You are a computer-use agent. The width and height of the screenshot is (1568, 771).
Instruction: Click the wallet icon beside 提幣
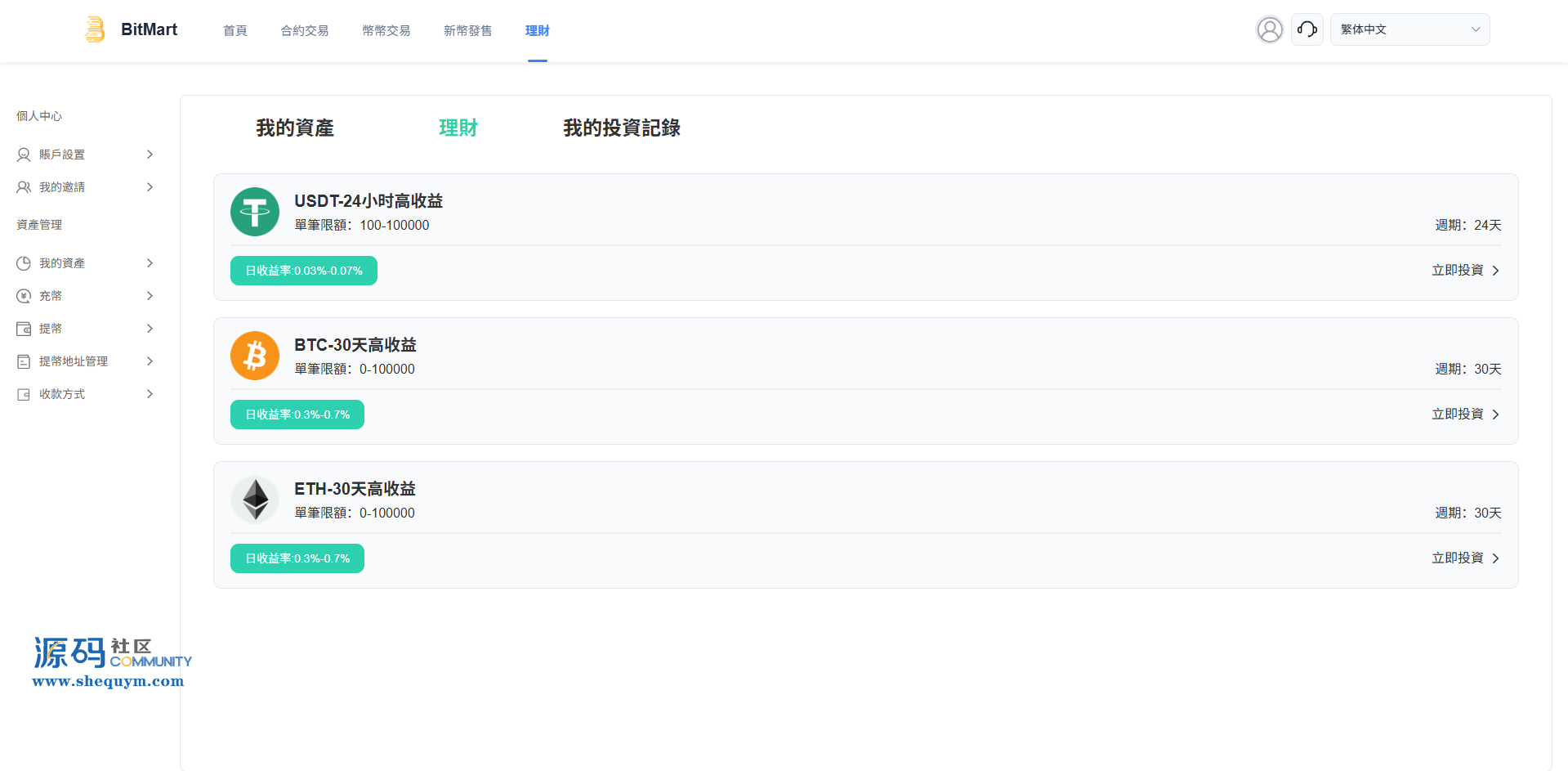click(x=24, y=329)
